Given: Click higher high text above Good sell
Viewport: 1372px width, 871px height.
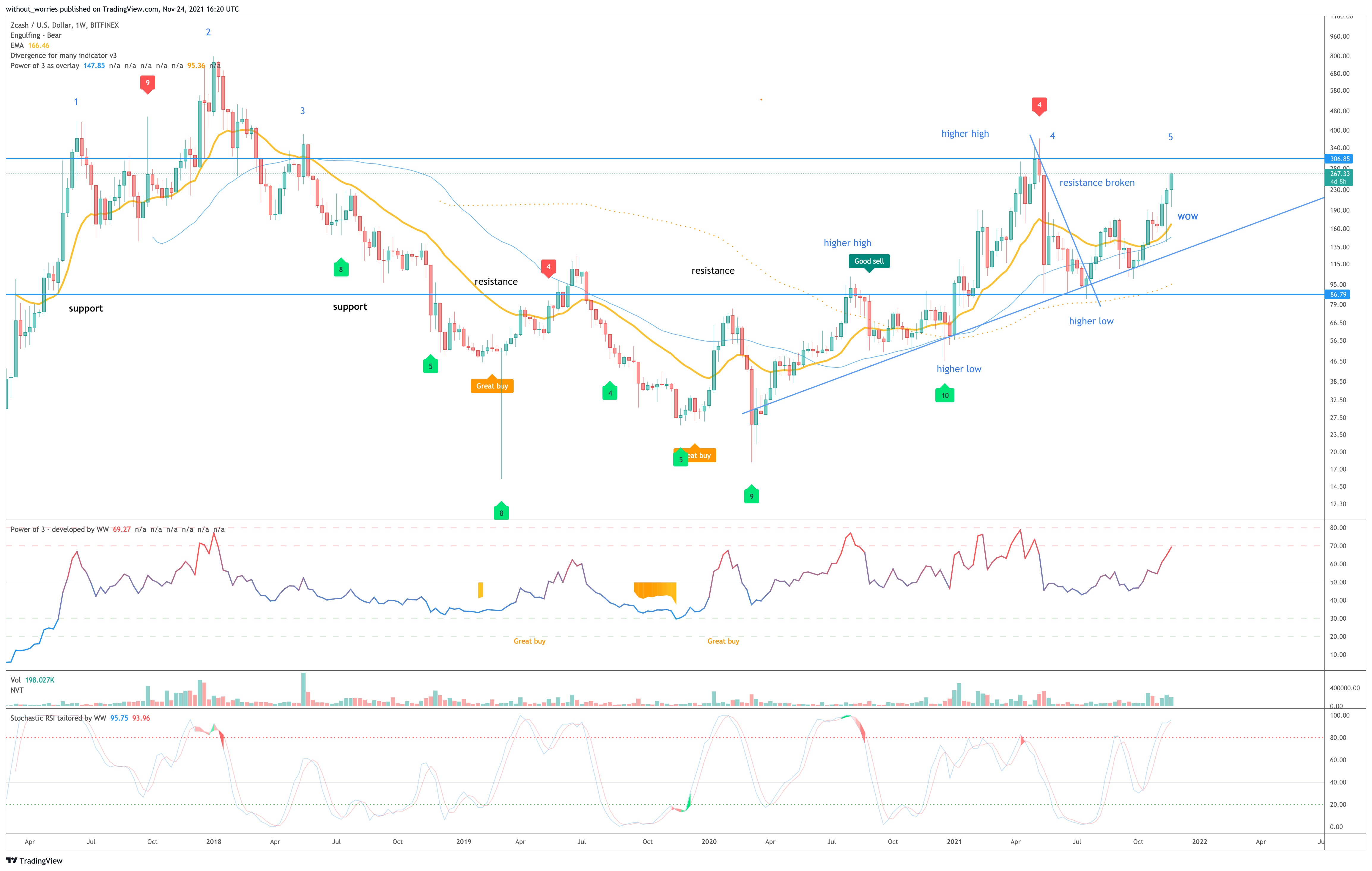Looking at the screenshot, I should 847,243.
